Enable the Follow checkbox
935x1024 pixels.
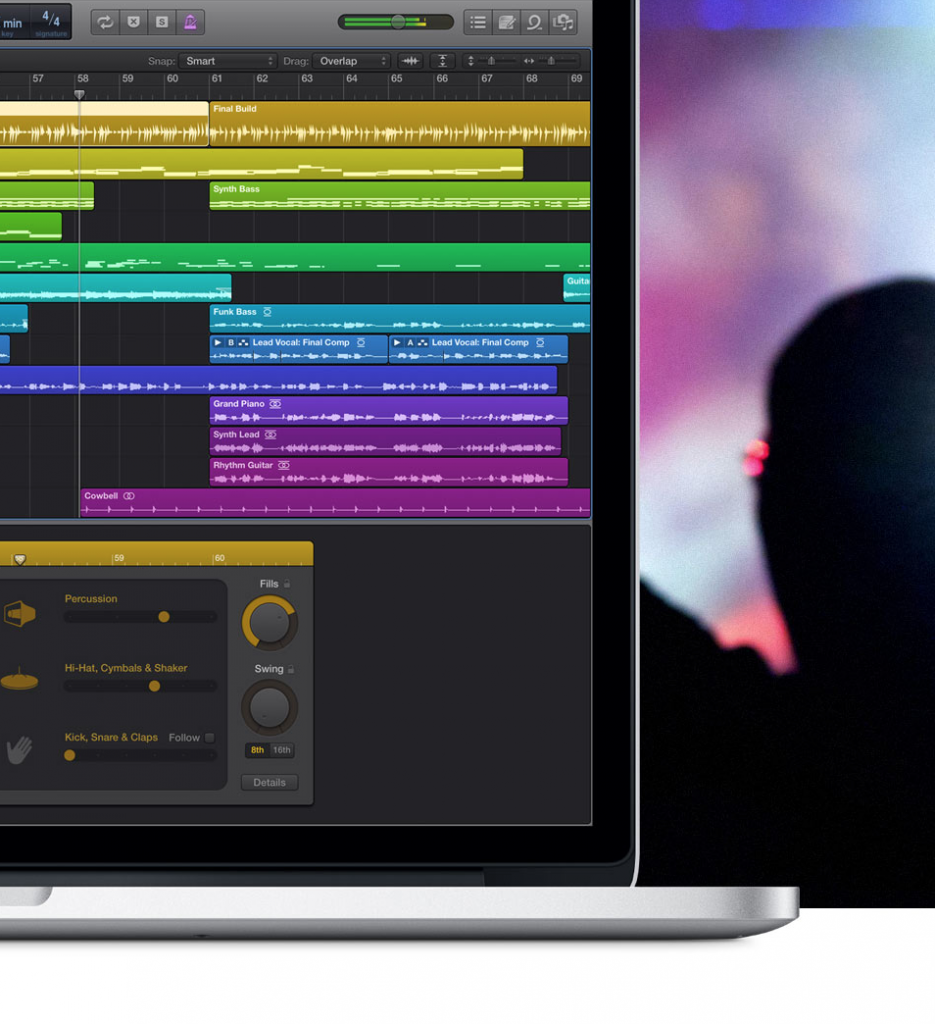[x=210, y=737]
